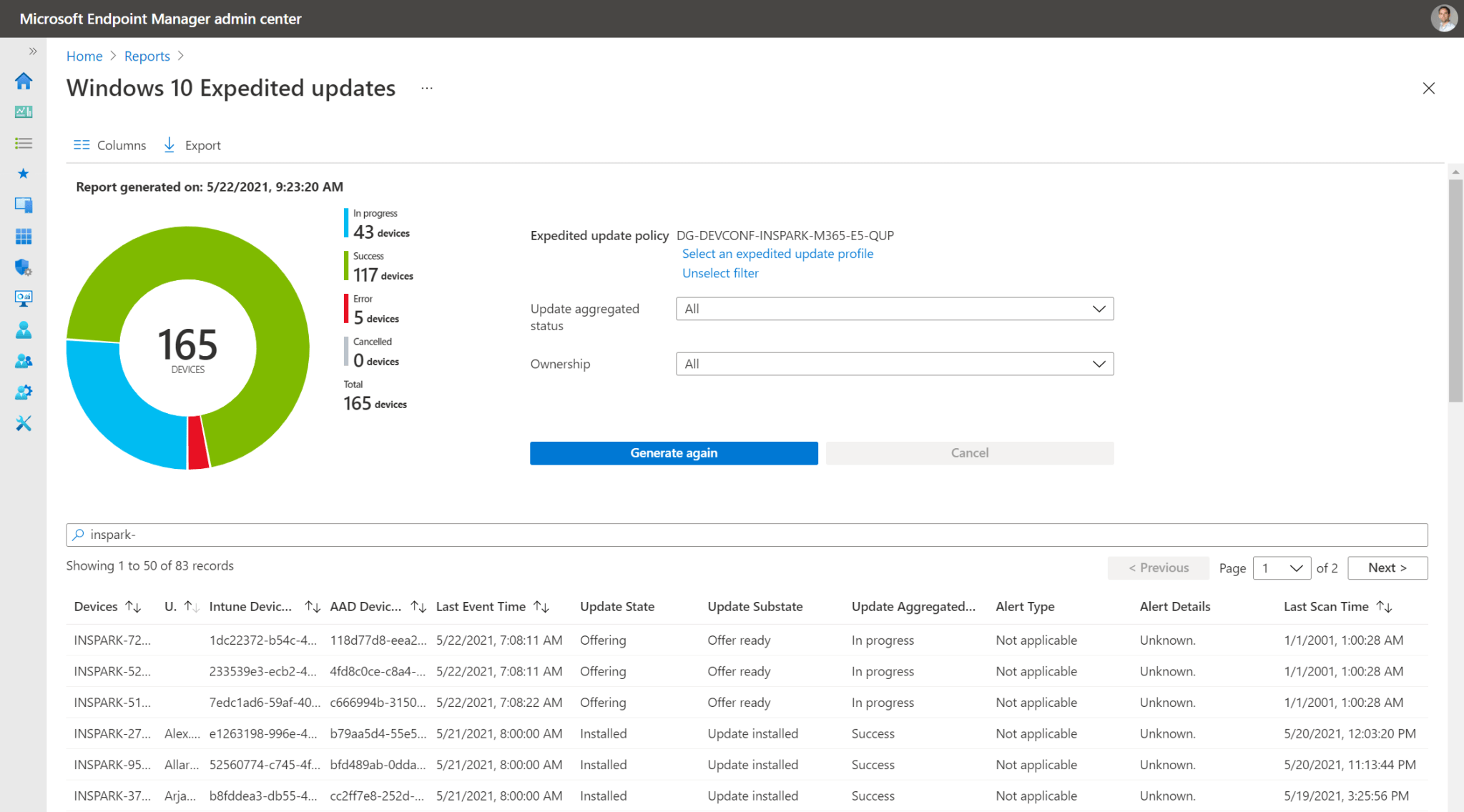The width and height of the screenshot is (1464, 812).
Task: Select the Devices icon in the sidebar
Action: (x=24, y=205)
